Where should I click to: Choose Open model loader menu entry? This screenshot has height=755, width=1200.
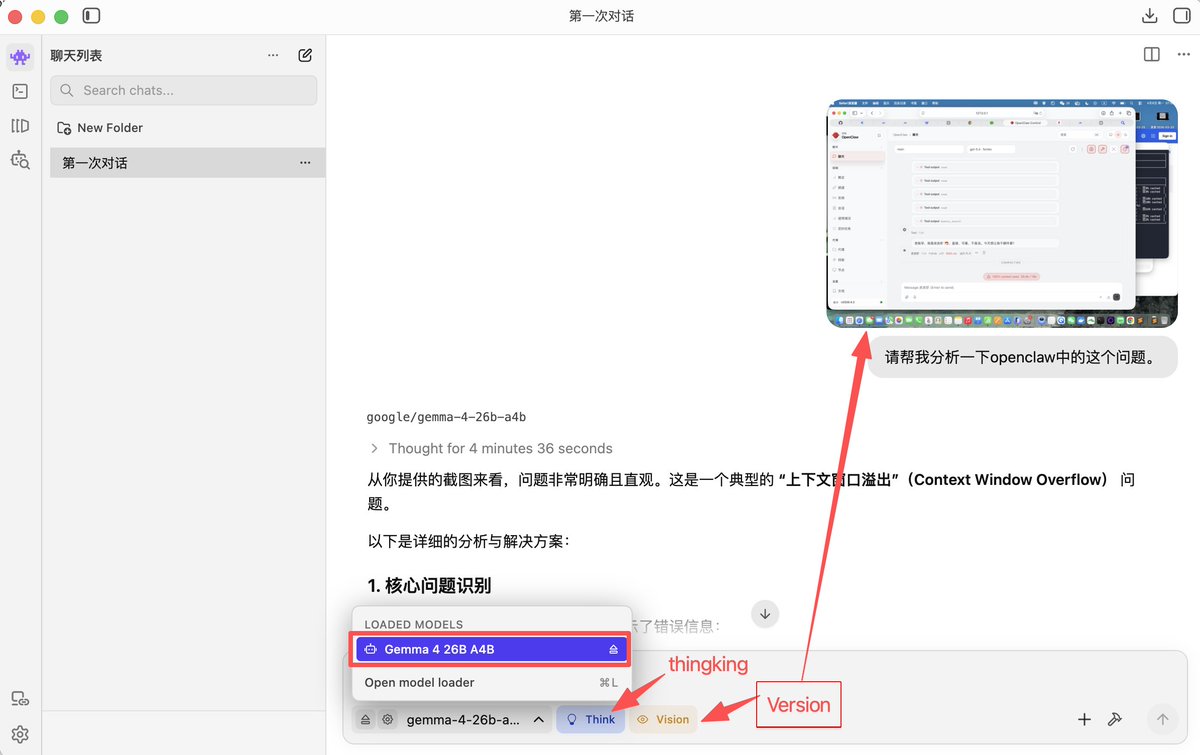(x=491, y=683)
